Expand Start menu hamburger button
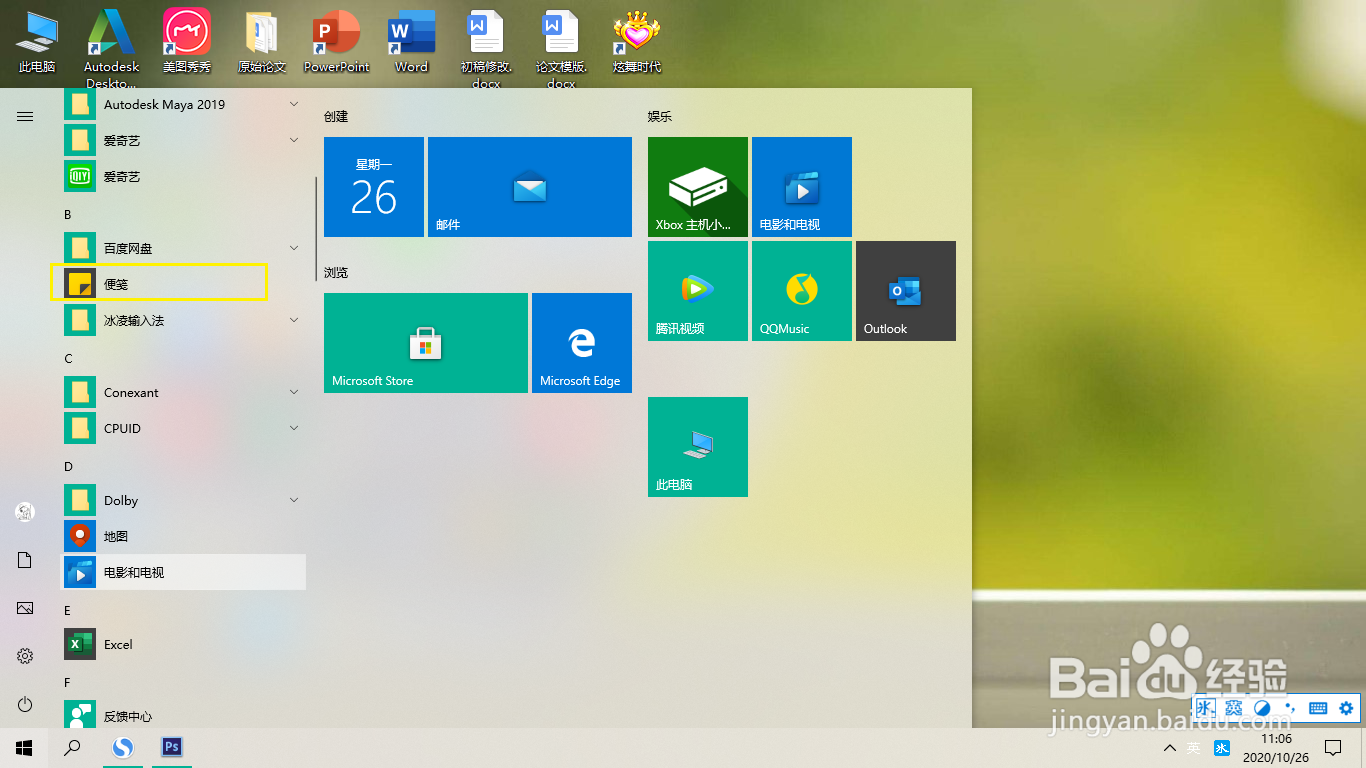Viewport: 1366px width, 768px height. pos(25,116)
